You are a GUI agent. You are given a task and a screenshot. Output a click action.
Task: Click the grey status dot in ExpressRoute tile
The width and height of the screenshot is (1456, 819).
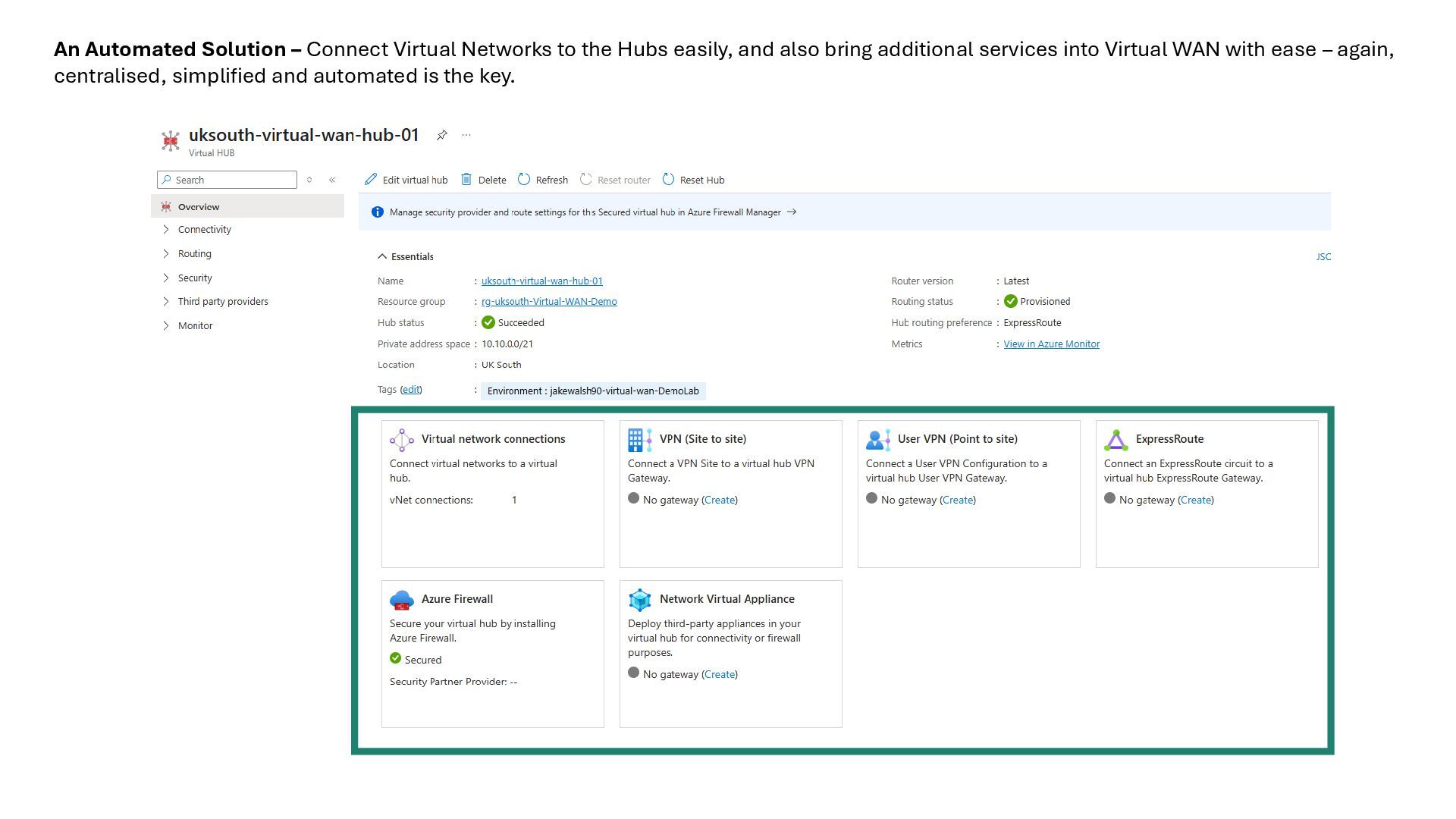pos(1110,498)
